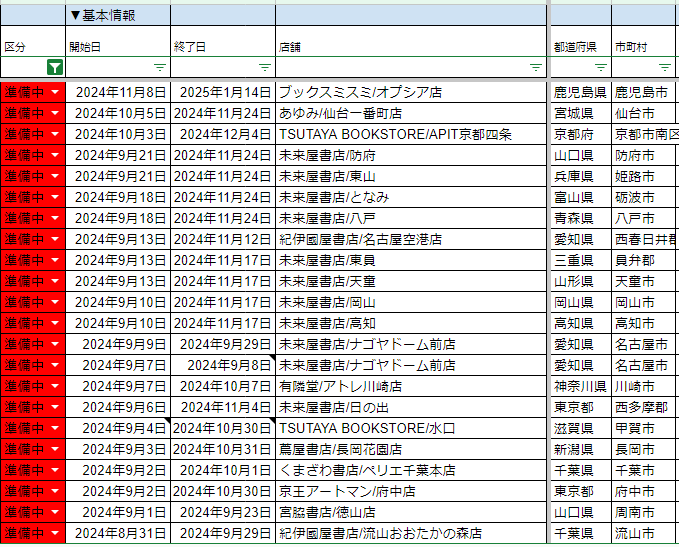The image size is (679, 547).
Task: Open 準備中 dropdown in 未来屋書店/岡山 row
Action: click(x=55, y=302)
